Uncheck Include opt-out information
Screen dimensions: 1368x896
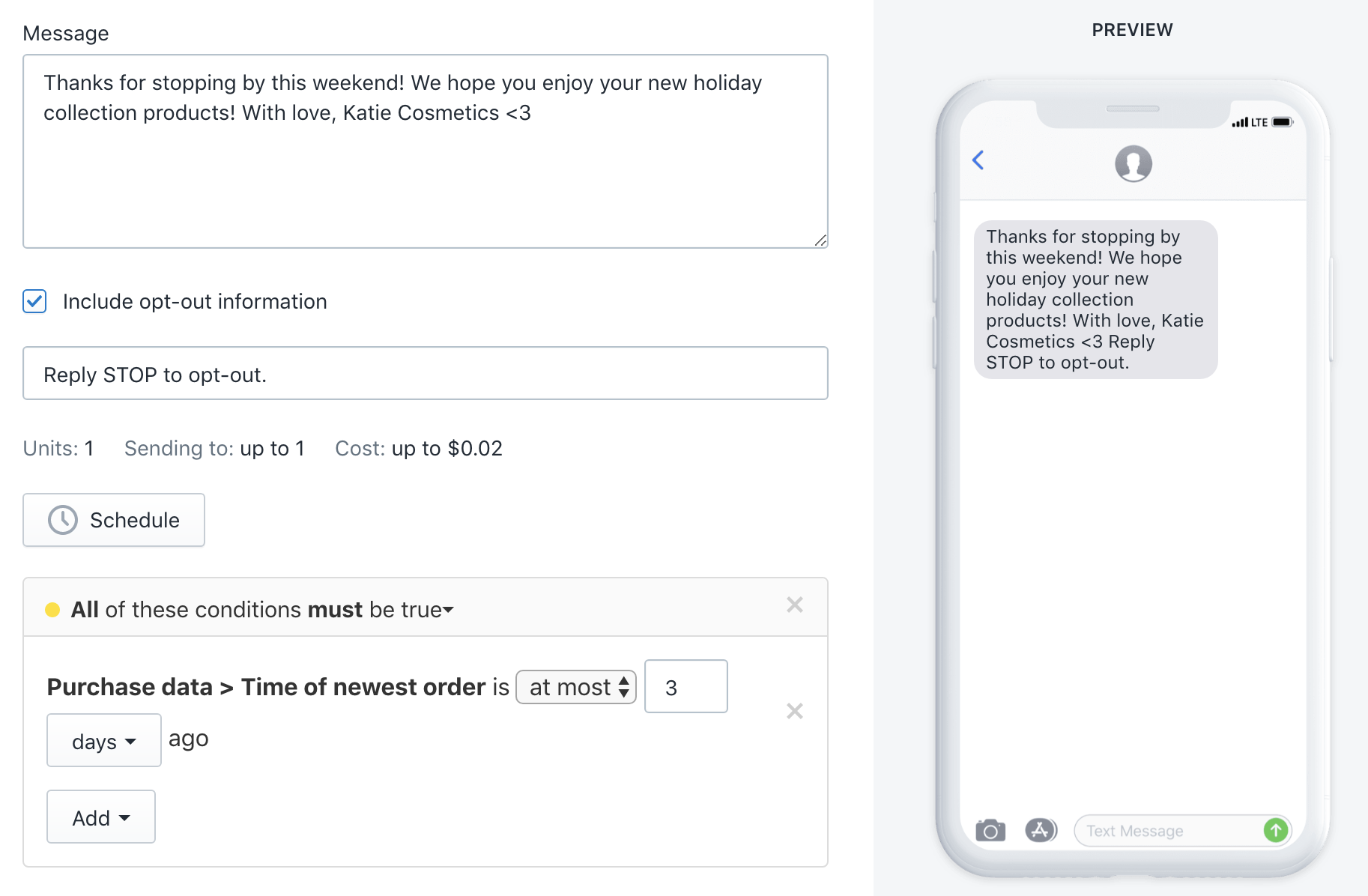34,301
